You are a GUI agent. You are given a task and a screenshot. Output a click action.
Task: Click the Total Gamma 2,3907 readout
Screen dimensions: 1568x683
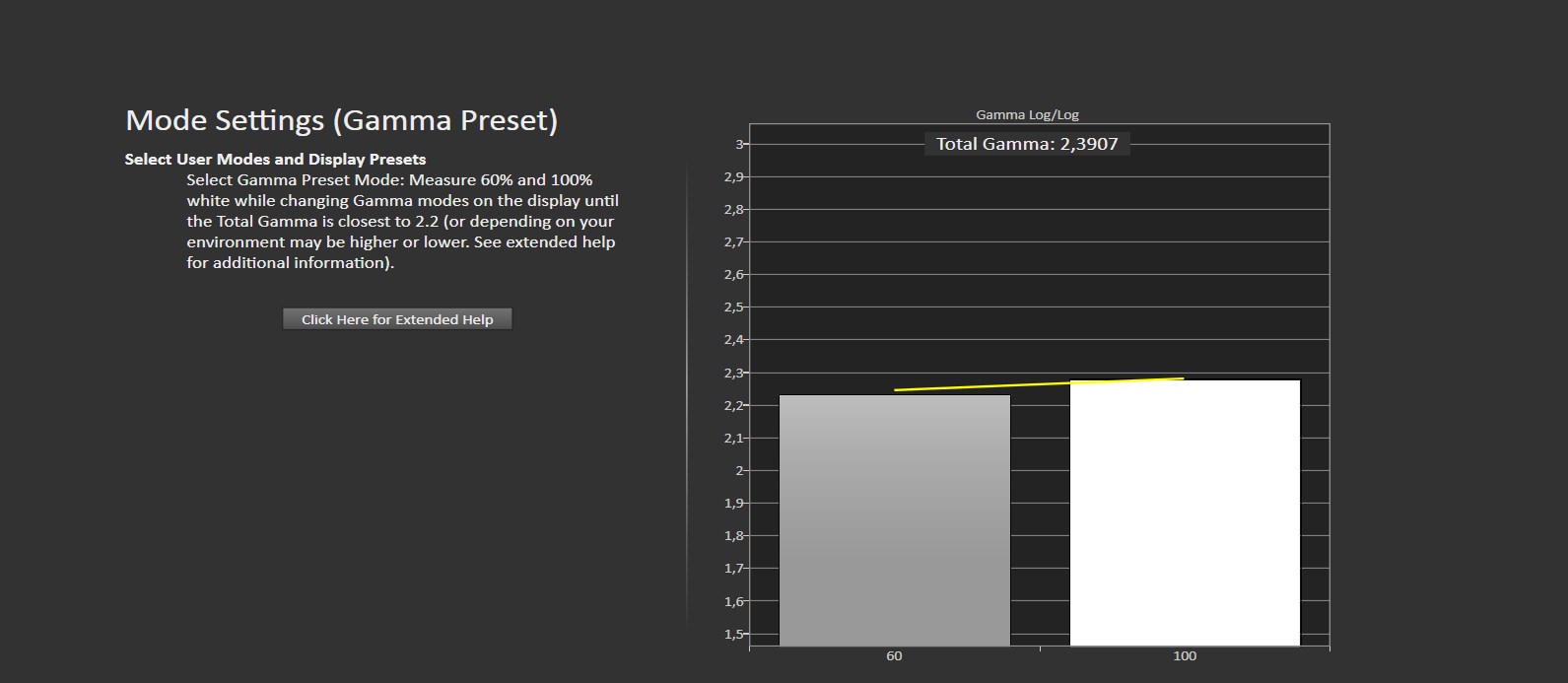(1027, 144)
